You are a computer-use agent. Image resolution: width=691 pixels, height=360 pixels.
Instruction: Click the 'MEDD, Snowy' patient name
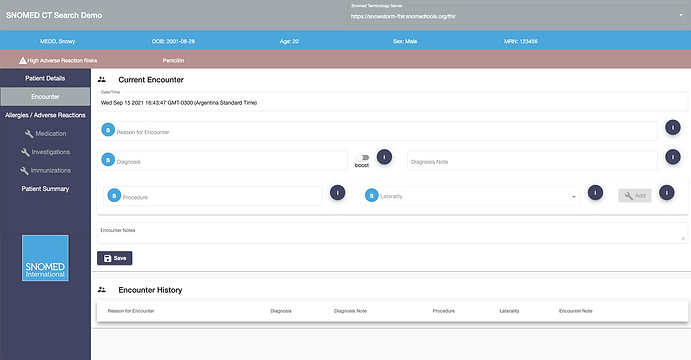58,41
